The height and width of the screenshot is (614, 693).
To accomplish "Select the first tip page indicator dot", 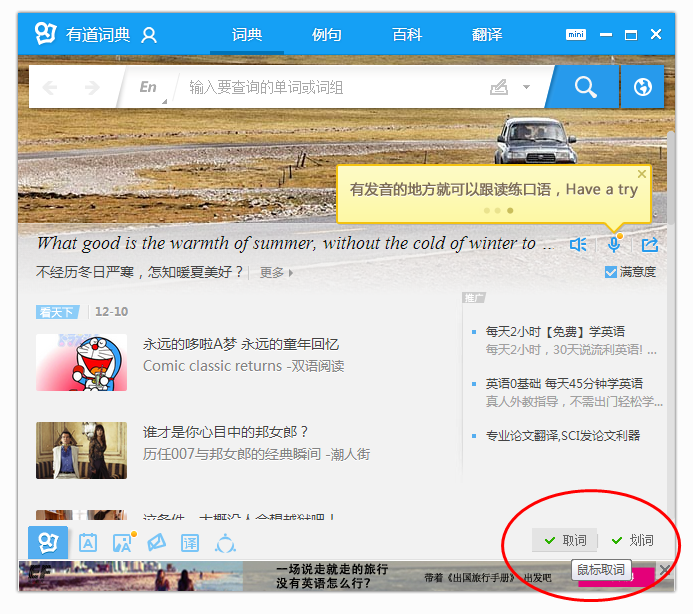I will pos(487,210).
